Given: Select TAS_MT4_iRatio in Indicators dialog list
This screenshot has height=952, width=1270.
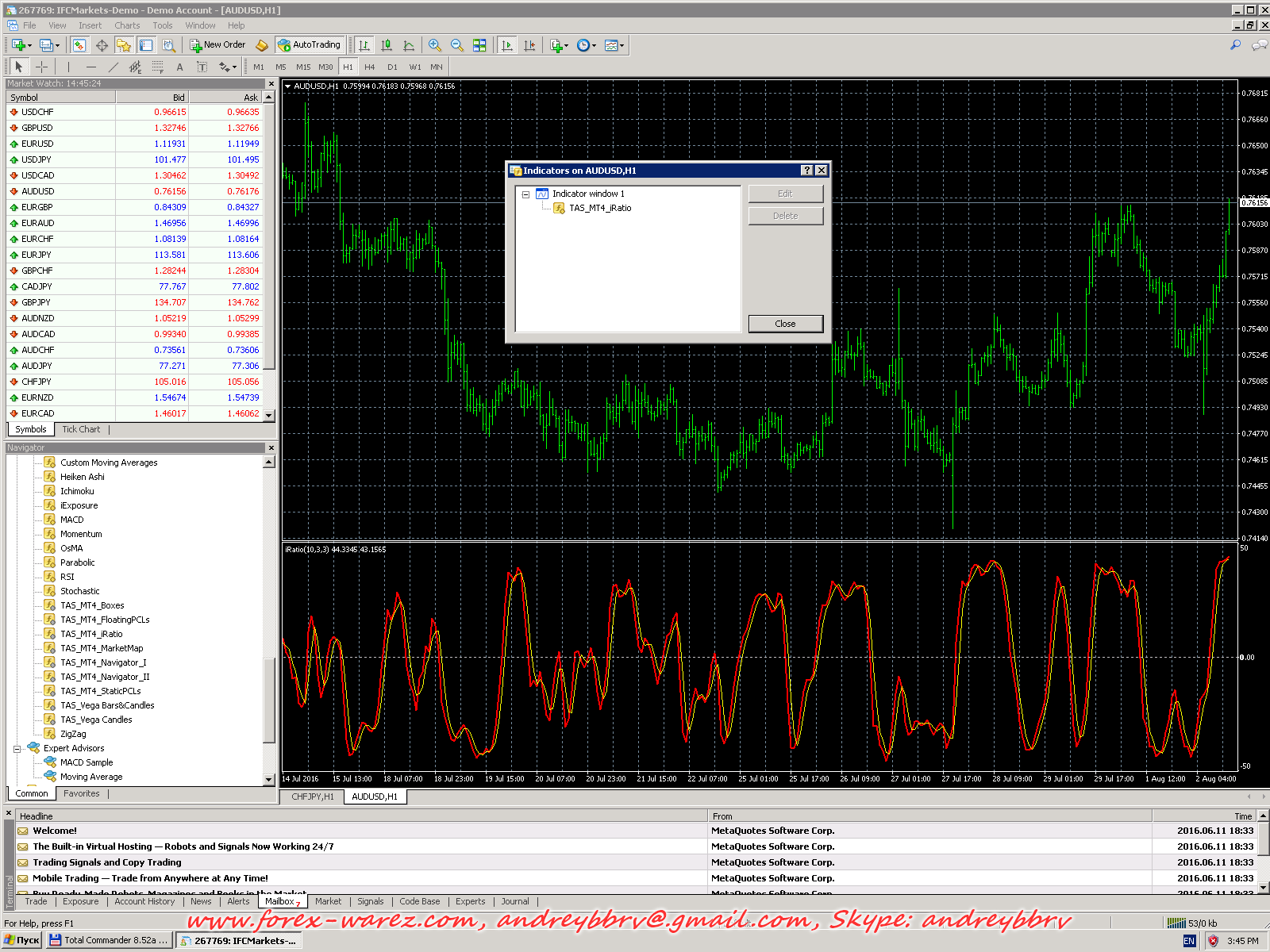Looking at the screenshot, I should pyautogui.click(x=600, y=209).
